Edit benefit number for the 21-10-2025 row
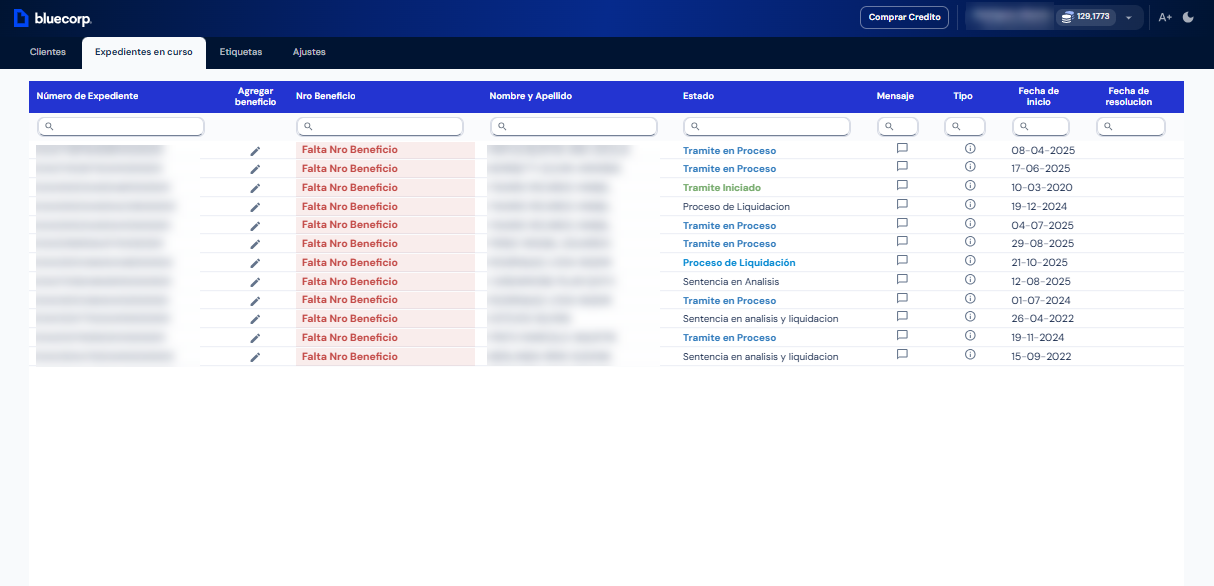 (255, 263)
